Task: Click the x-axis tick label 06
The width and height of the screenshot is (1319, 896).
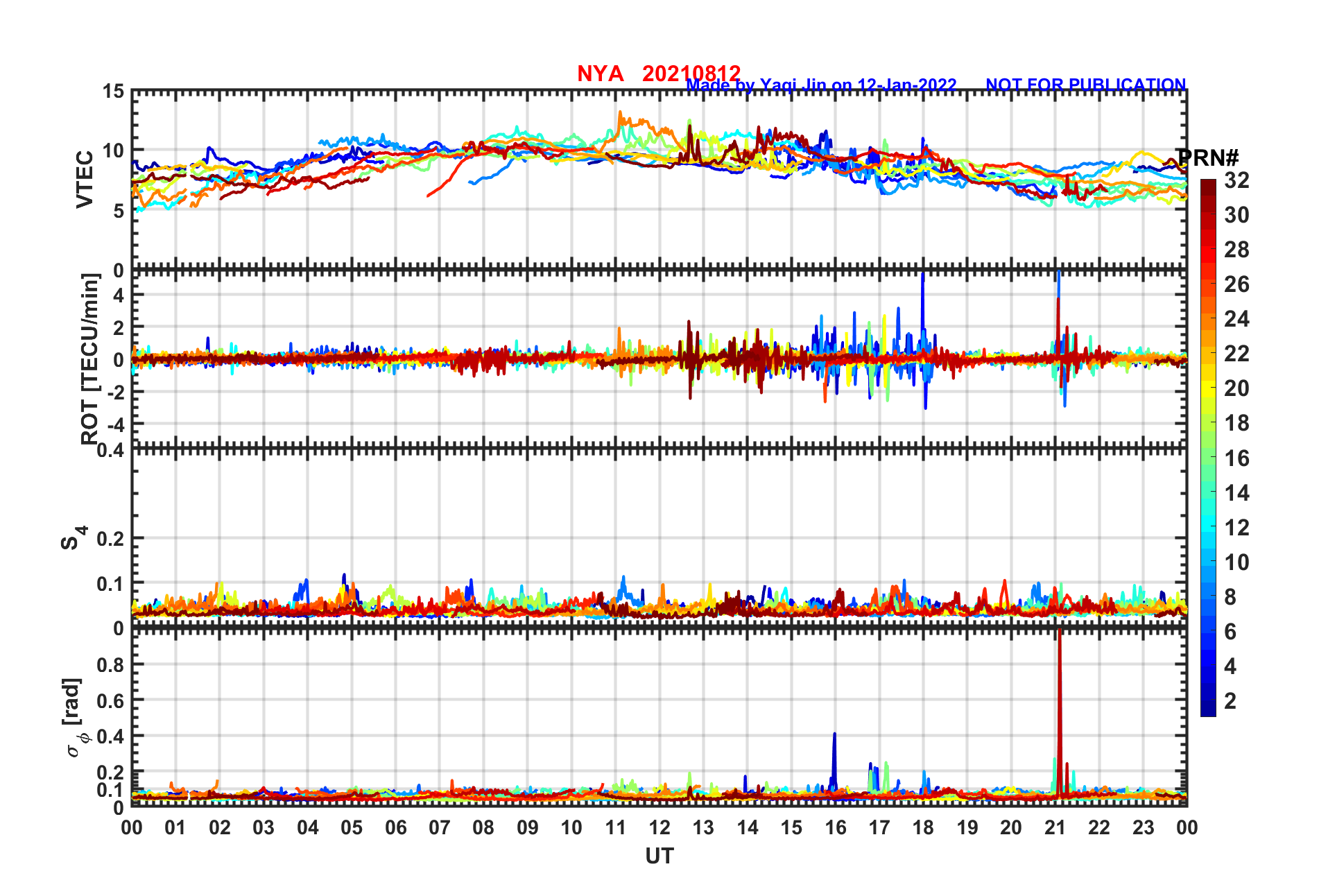Action: [x=395, y=828]
